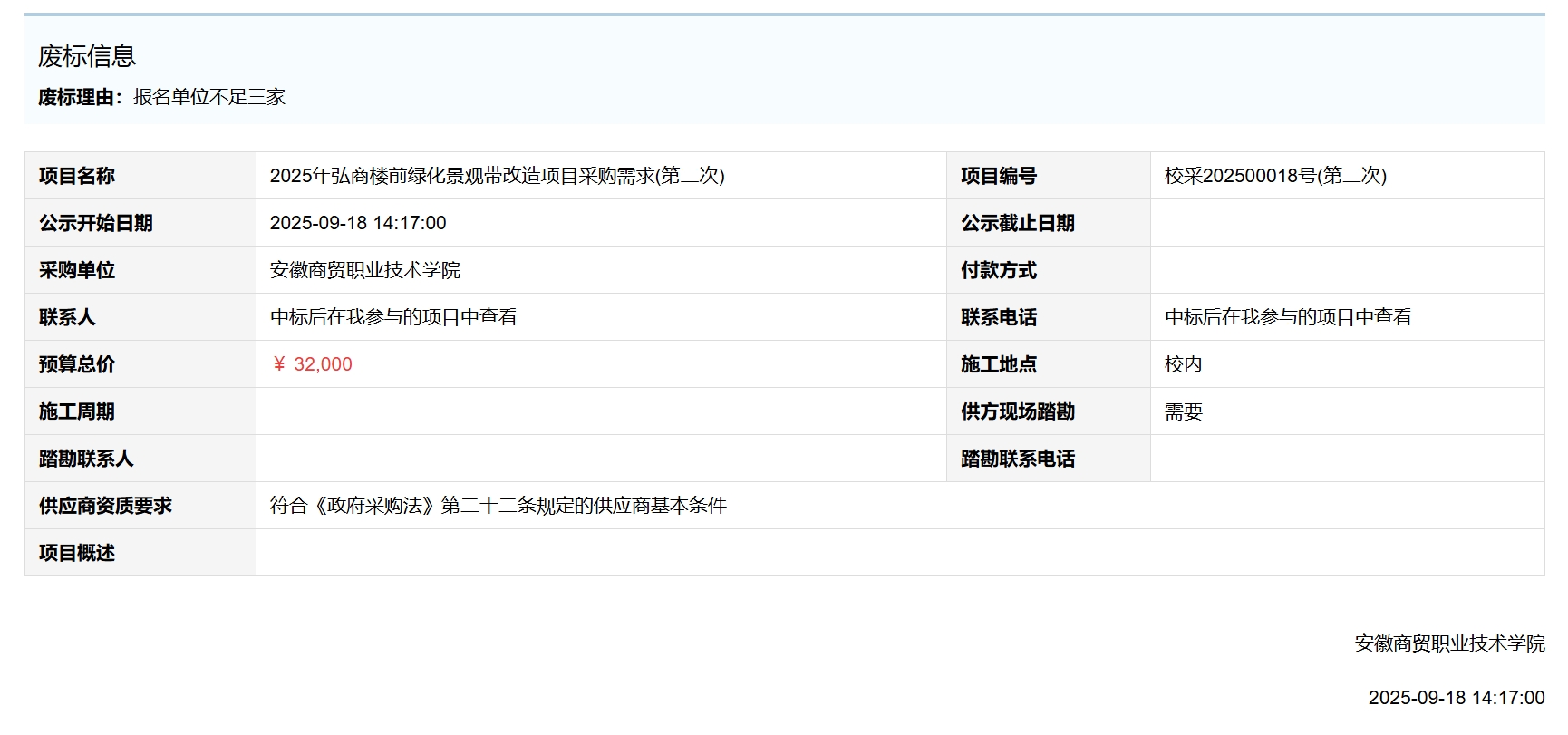The height and width of the screenshot is (735, 1568).
Task: Click the empty 施工周期 value cell
Action: [x=600, y=411]
